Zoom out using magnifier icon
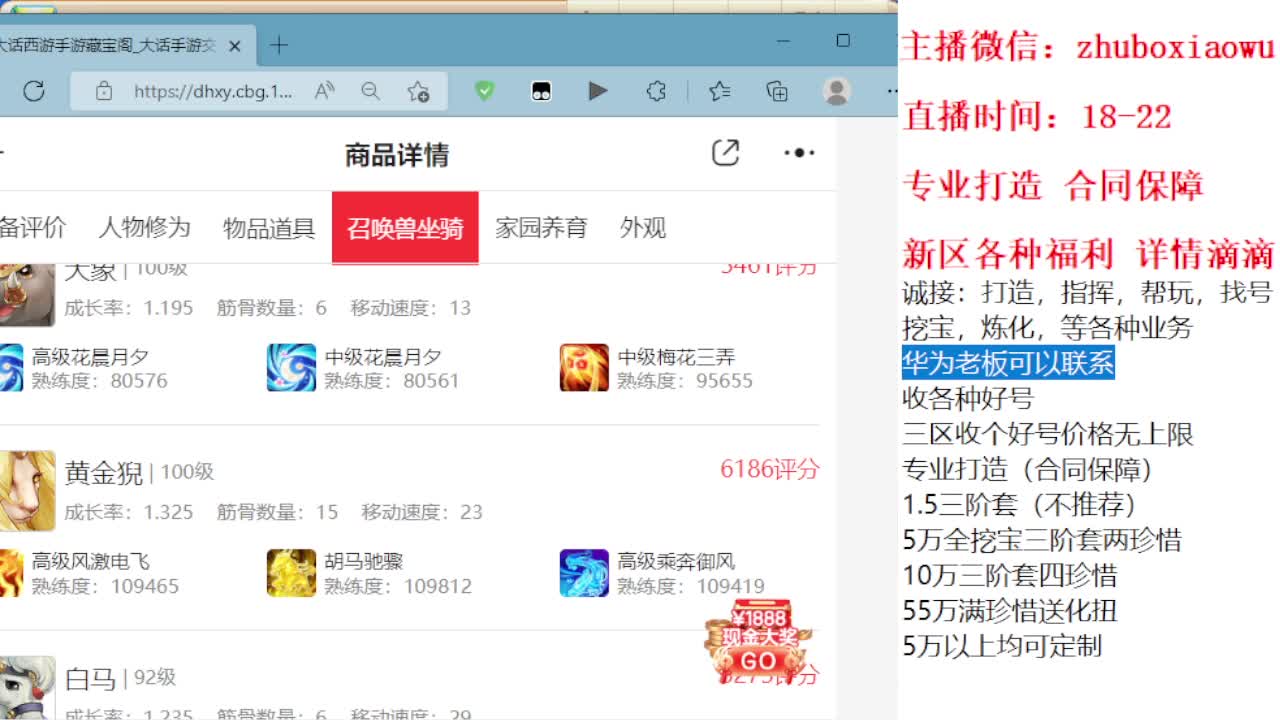Viewport: 1280px width, 720px height. click(371, 91)
